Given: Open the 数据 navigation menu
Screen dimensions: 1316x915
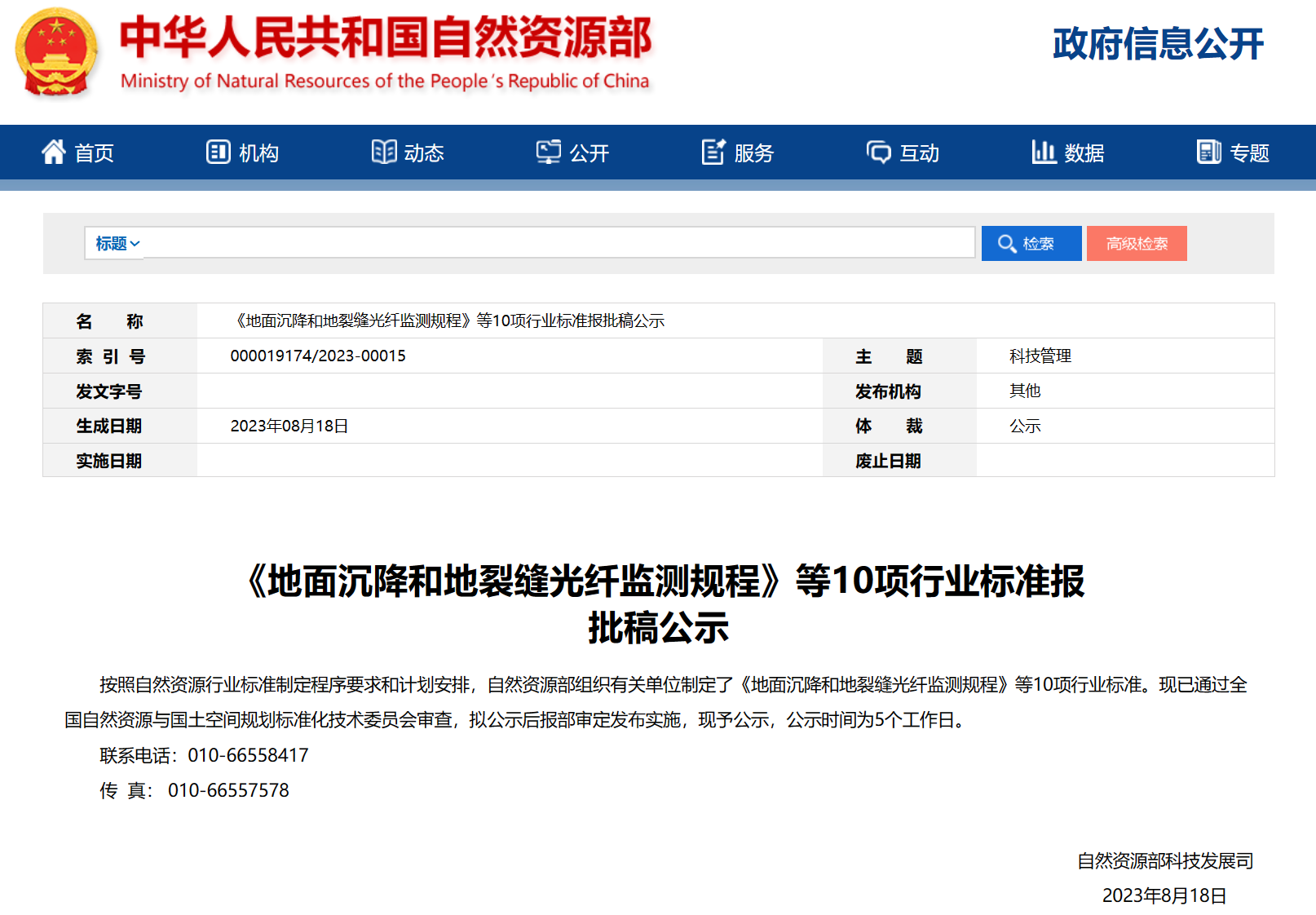Looking at the screenshot, I should point(1084,153).
